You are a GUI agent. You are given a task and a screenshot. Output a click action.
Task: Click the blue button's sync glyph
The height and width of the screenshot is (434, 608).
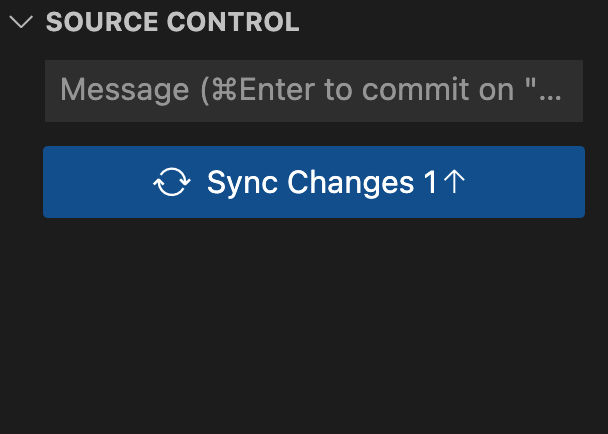[x=172, y=182]
